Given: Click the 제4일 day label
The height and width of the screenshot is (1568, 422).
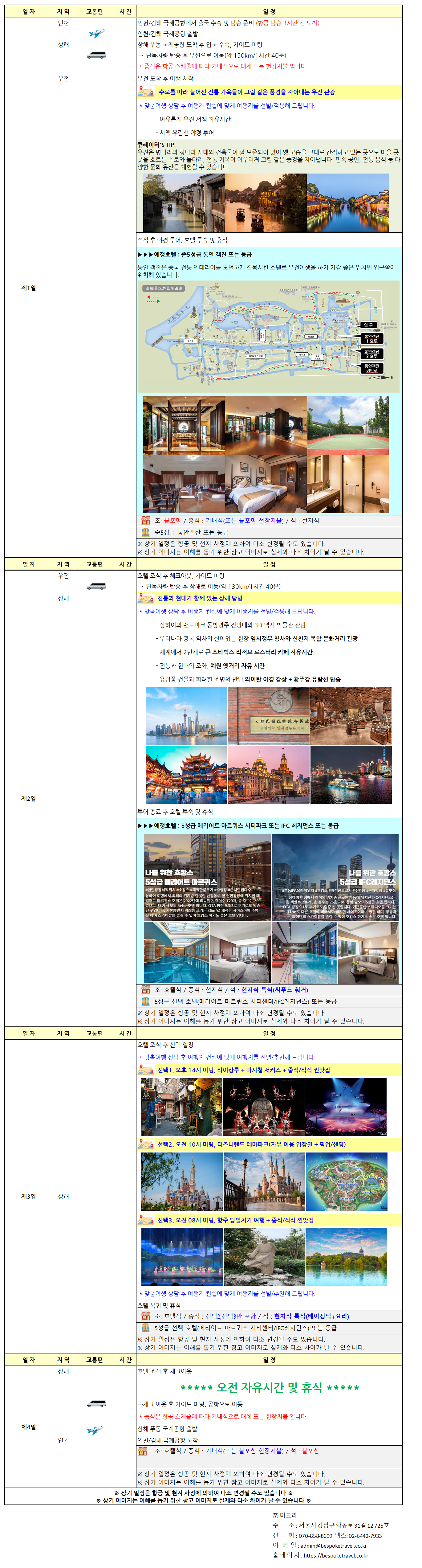Looking at the screenshot, I should tap(29, 1427).
